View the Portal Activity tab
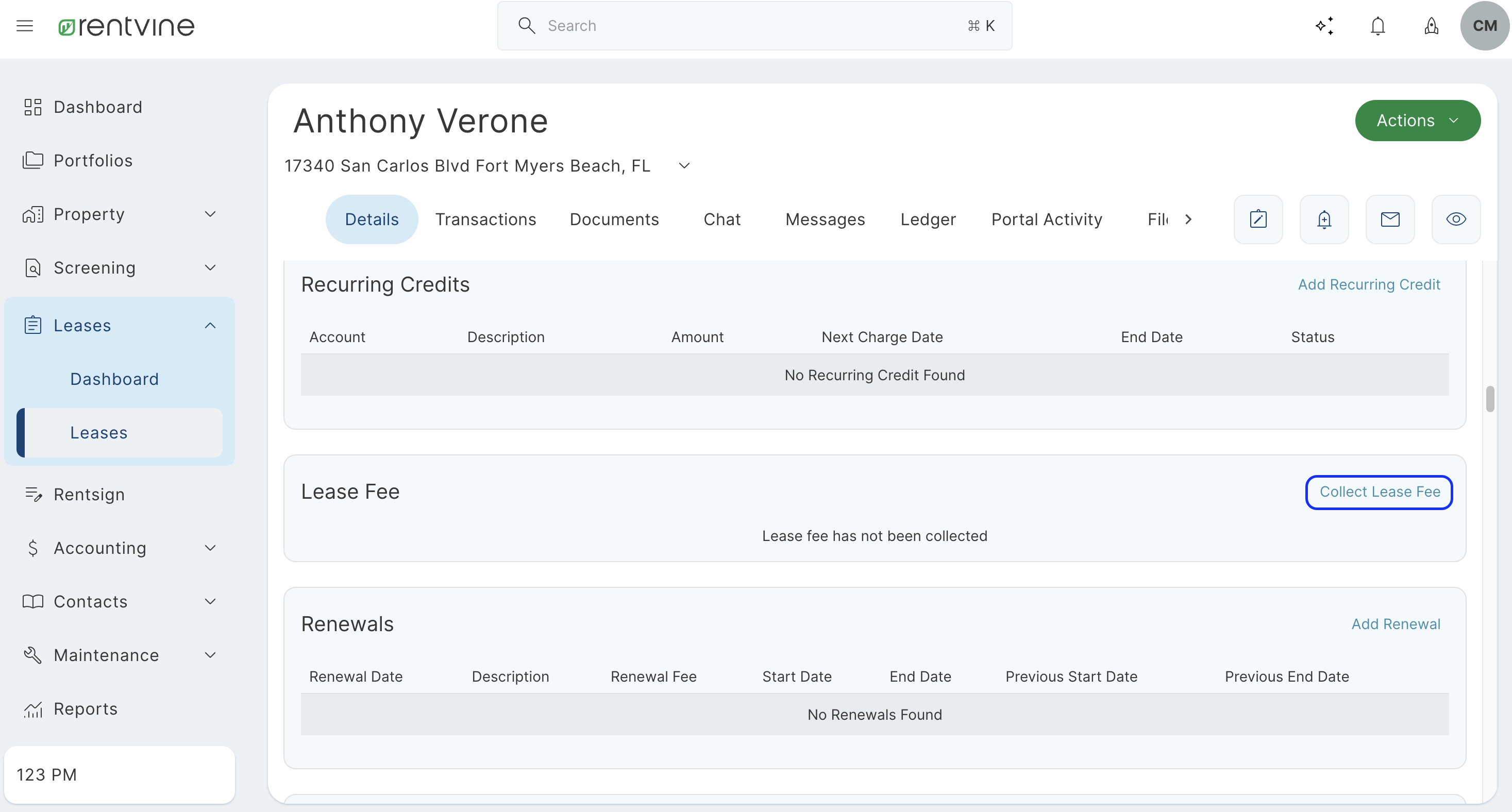This screenshot has width=1512, height=812. click(1047, 219)
